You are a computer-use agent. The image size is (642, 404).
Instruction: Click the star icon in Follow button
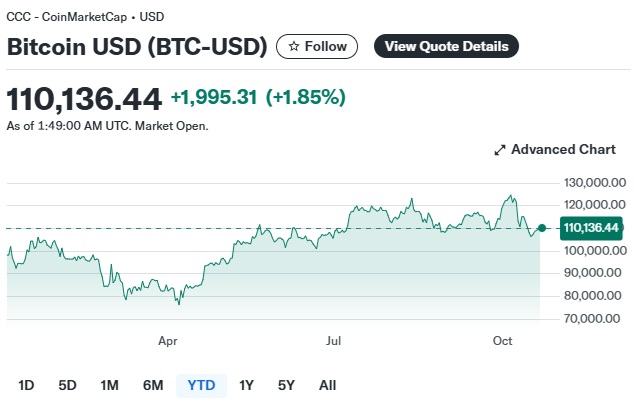point(294,46)
